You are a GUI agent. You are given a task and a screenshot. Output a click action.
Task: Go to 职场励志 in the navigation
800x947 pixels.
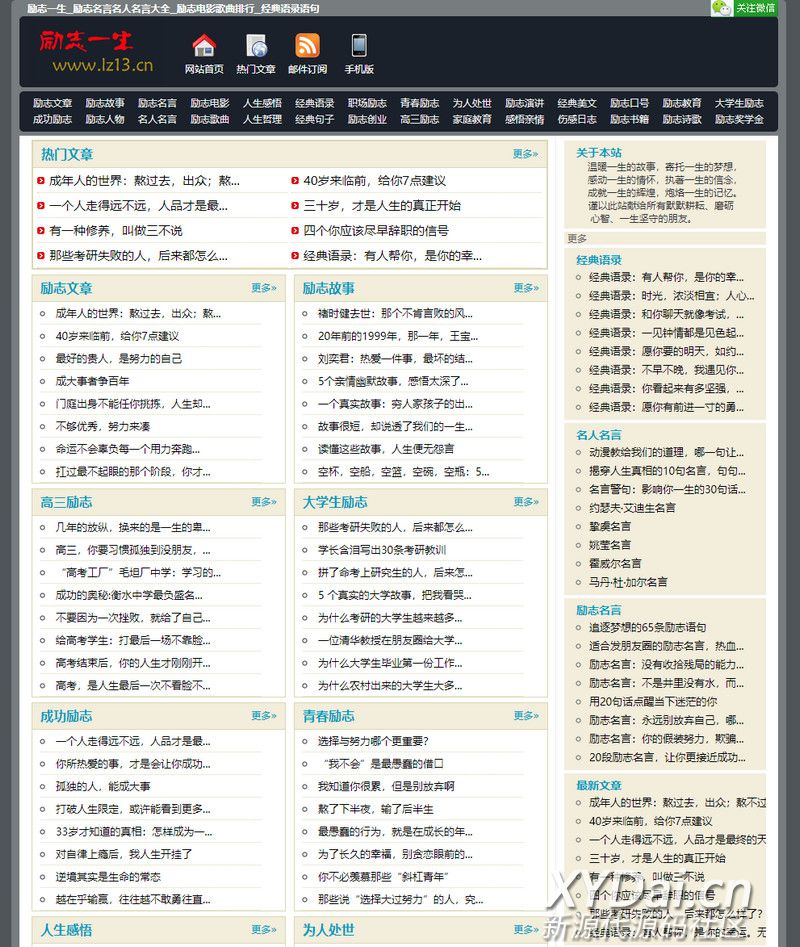367,103
